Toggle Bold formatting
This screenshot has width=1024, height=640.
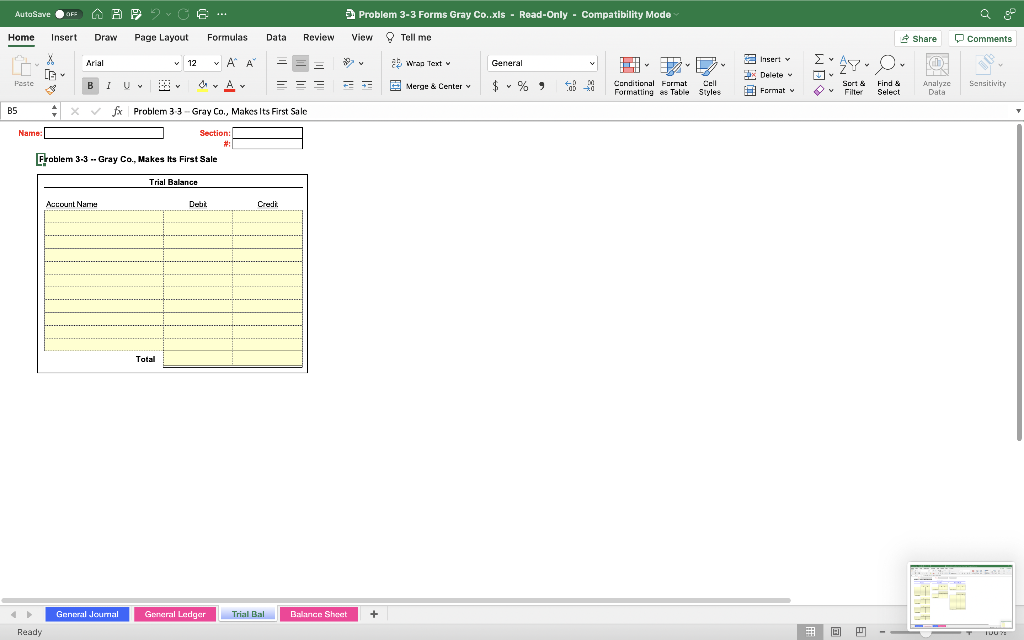[x=90, y=86]
